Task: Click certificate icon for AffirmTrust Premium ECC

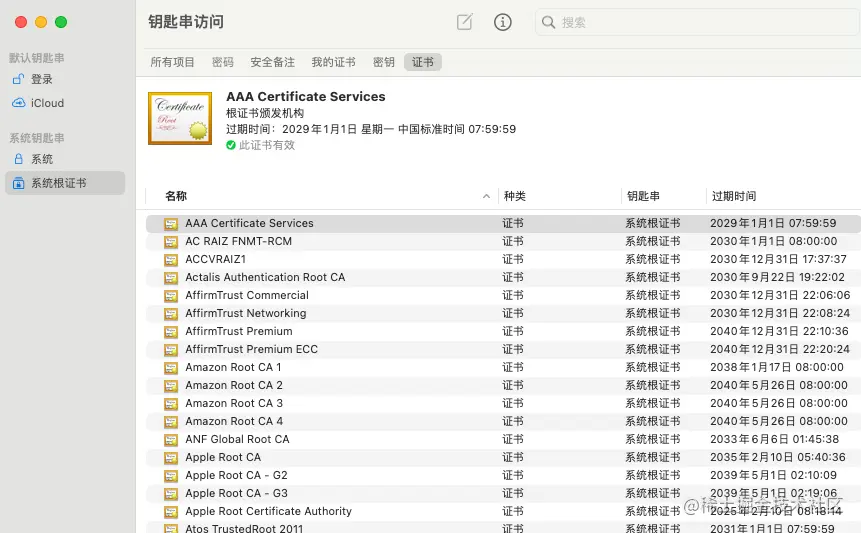Action: pyautogui.click(x=171, y=350)
